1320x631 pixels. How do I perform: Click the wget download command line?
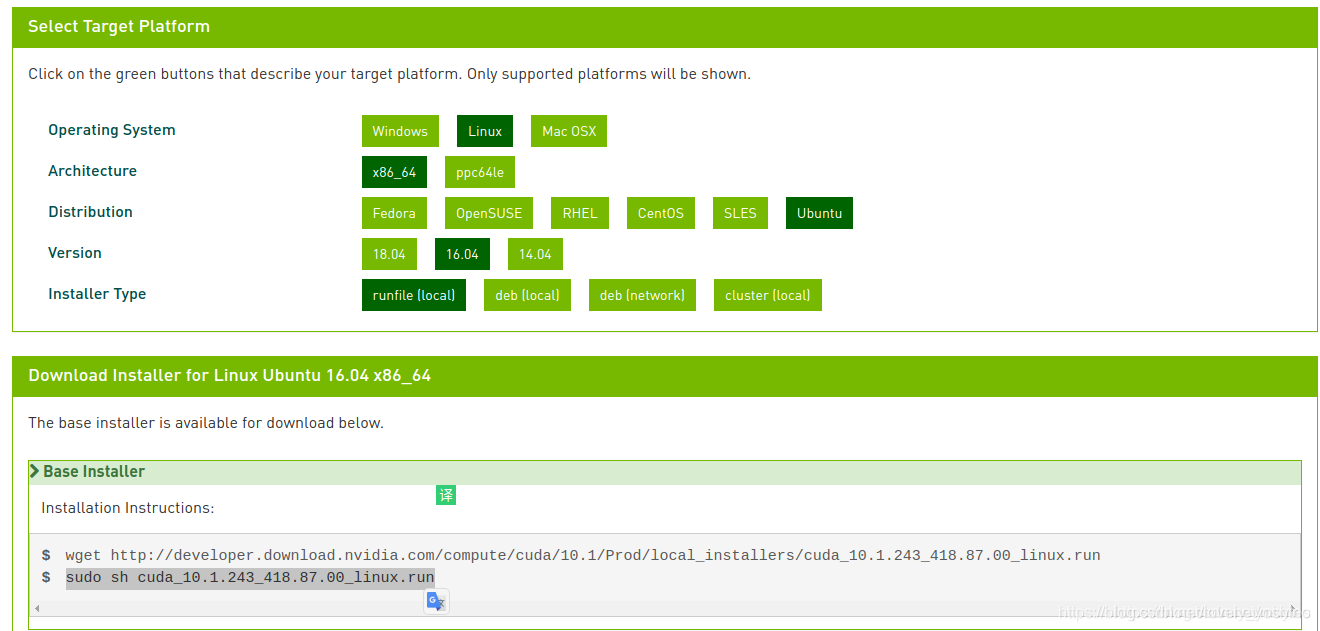pos(583,555)
